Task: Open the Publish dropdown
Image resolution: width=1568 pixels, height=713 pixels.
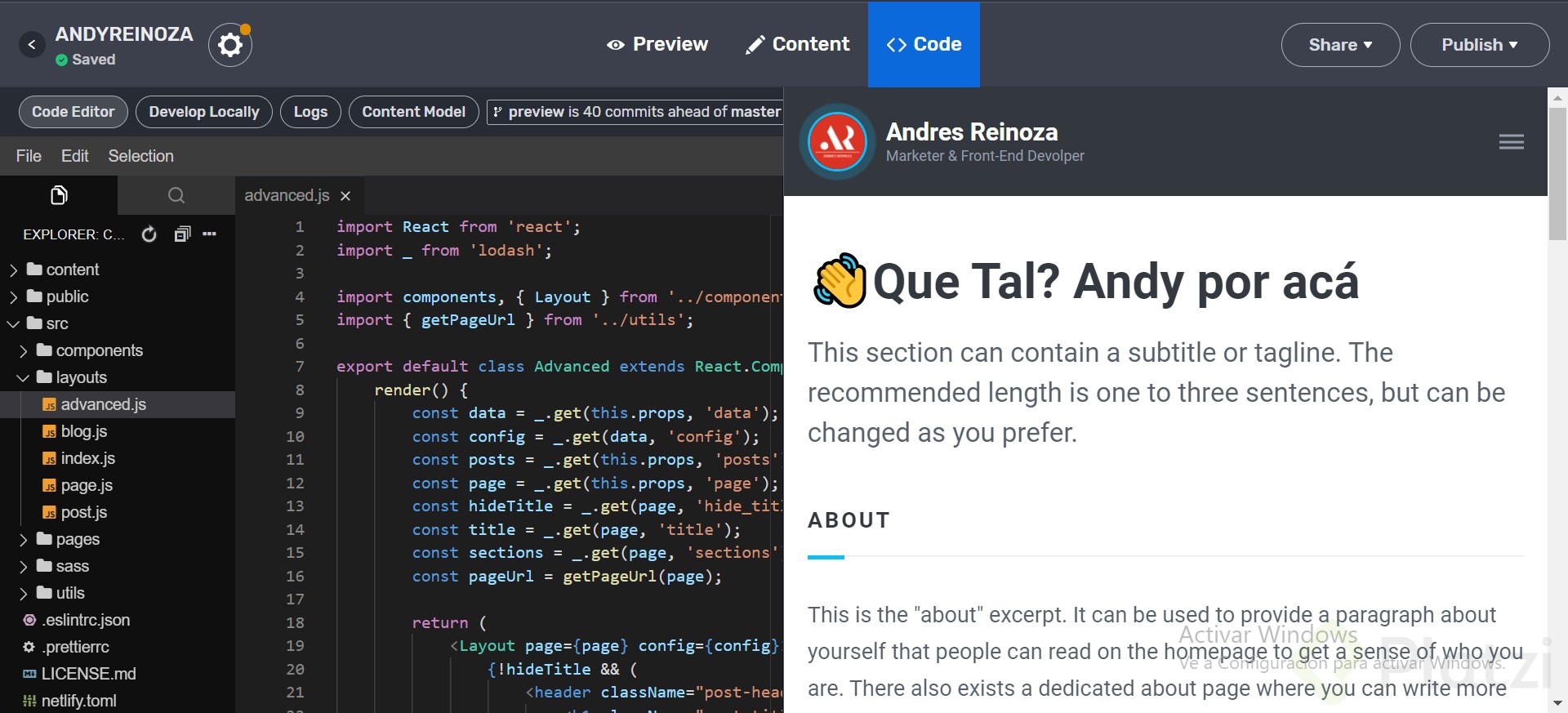Action: click(1479, 45)
